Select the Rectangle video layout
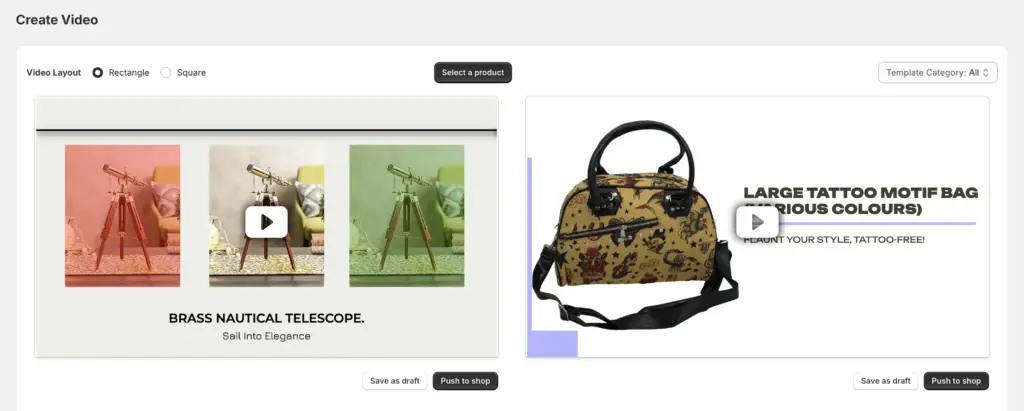Screen dimensions: 1024x411 tap(97, 73)
